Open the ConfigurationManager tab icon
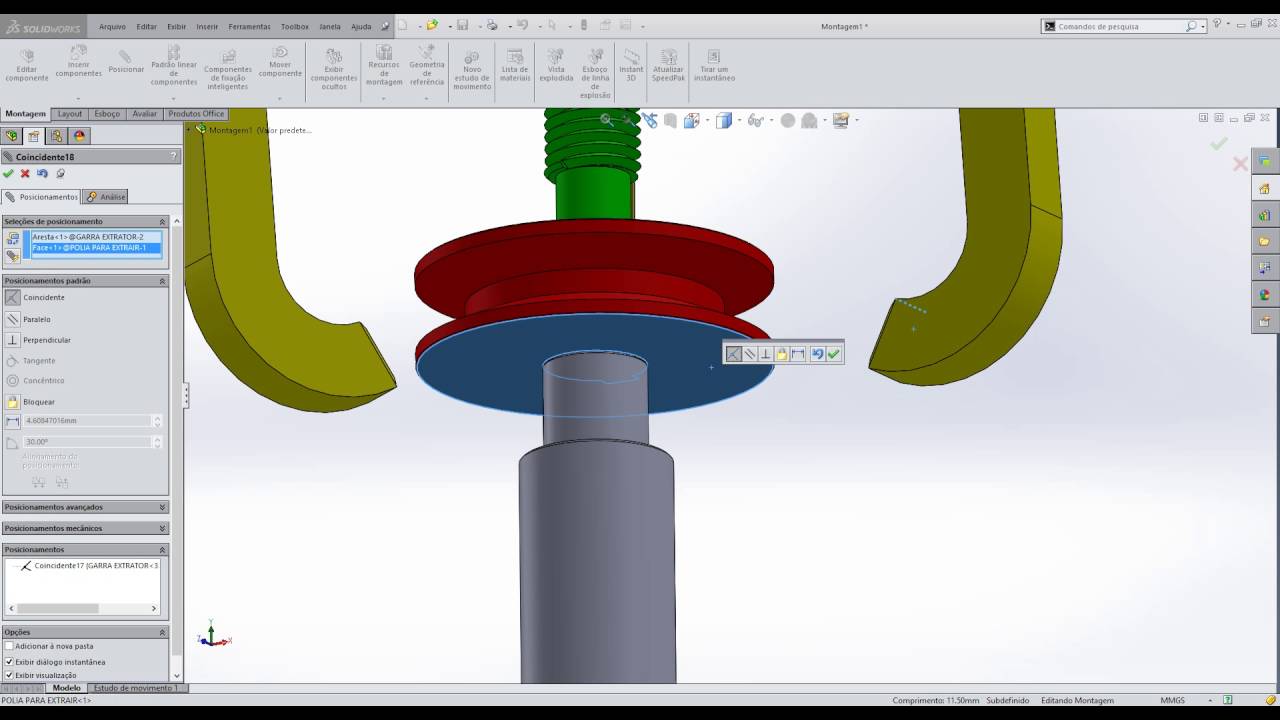Screen dimensions: 1280x720 (56, 136)
